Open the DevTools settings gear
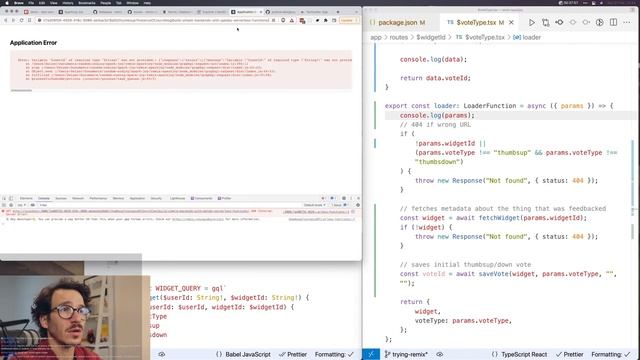This screenshot has width=640, height=360. pos(344,198)
